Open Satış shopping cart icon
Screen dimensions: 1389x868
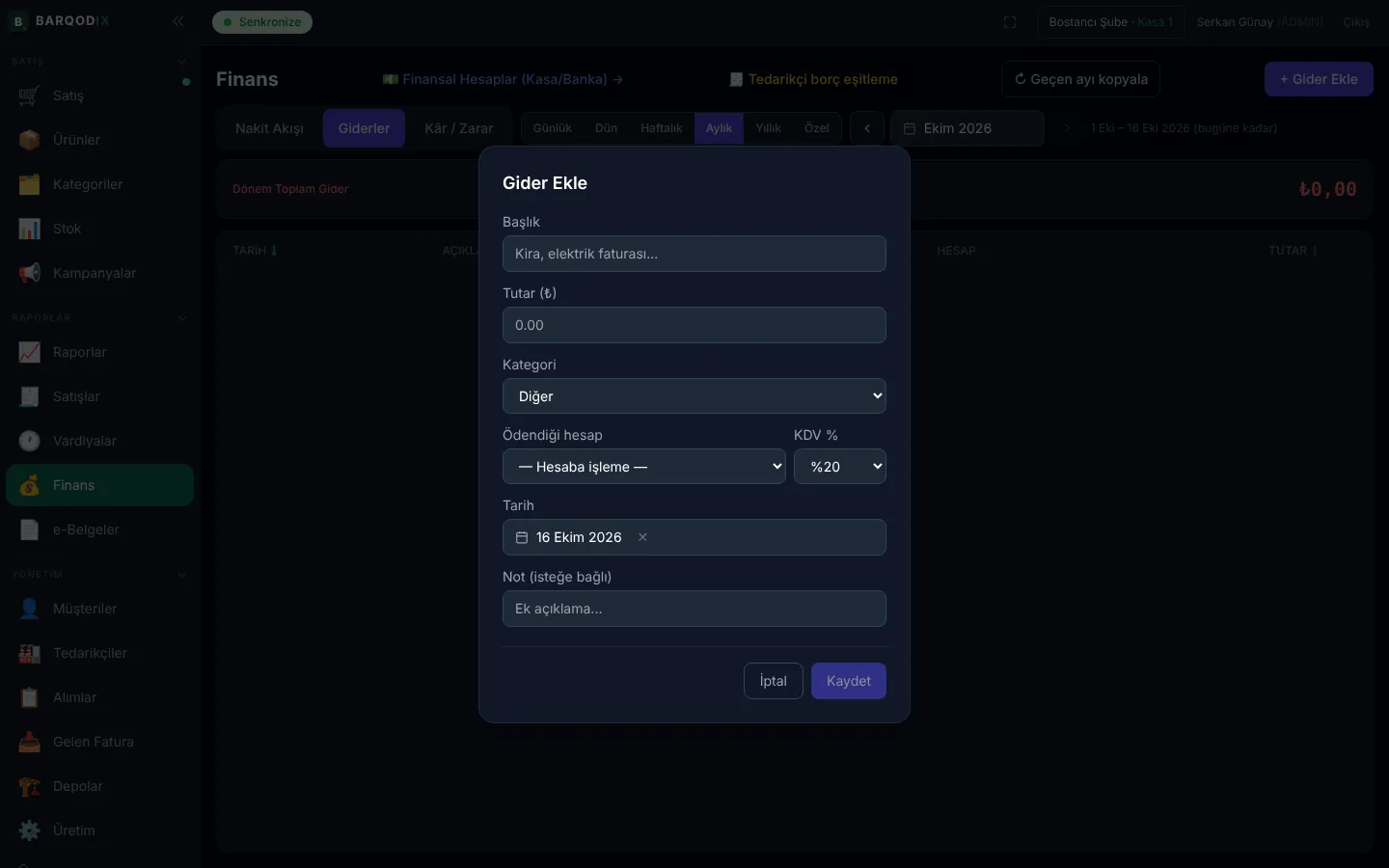point(30,95)
